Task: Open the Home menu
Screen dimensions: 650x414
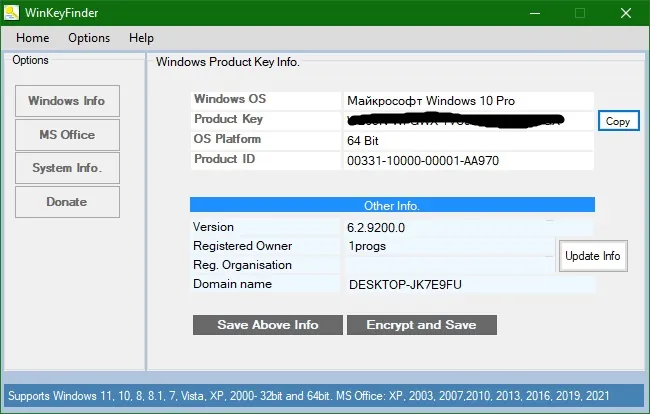Action: (x=32, y=38)
